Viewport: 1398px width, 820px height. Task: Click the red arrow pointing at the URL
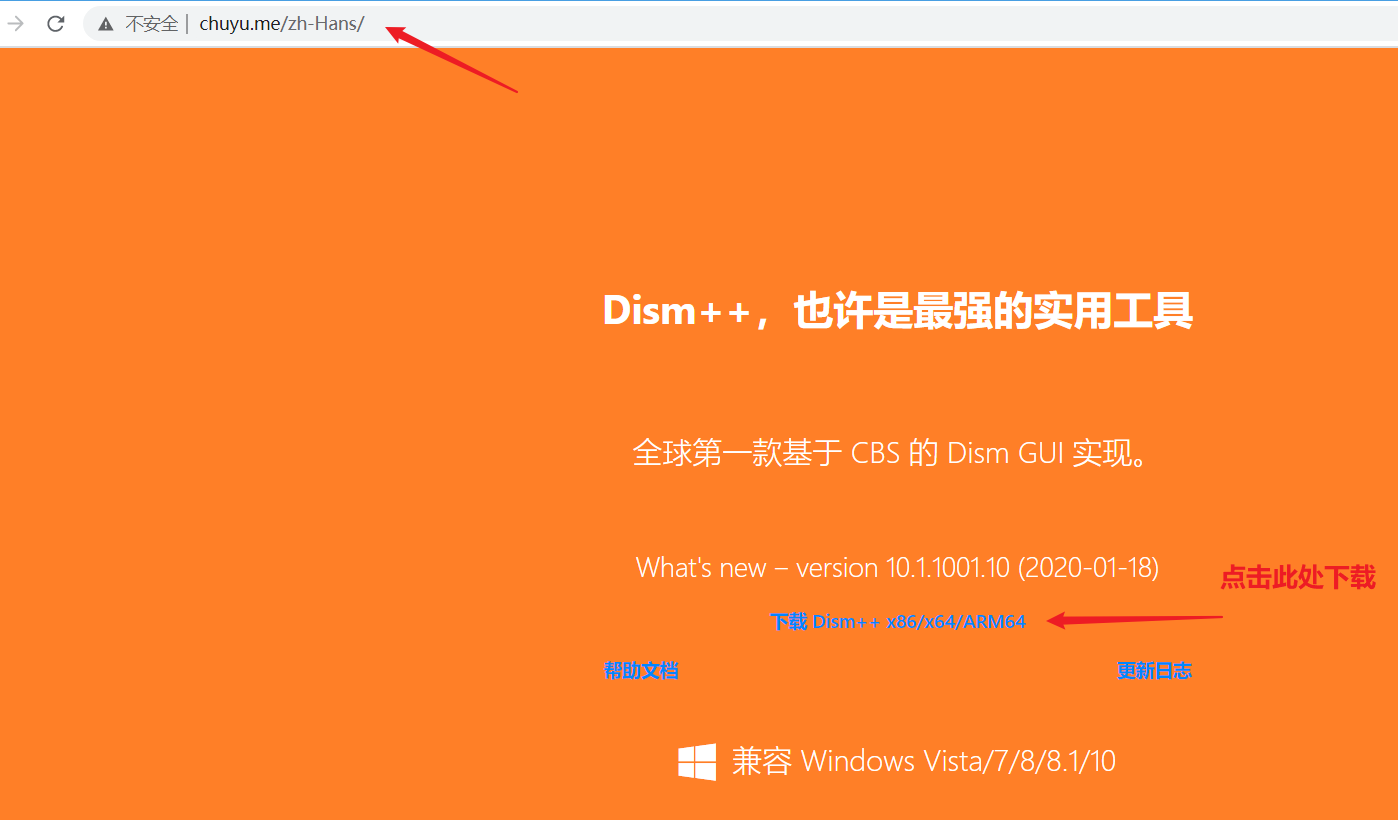pyautogui.click(x=452, y=59)
